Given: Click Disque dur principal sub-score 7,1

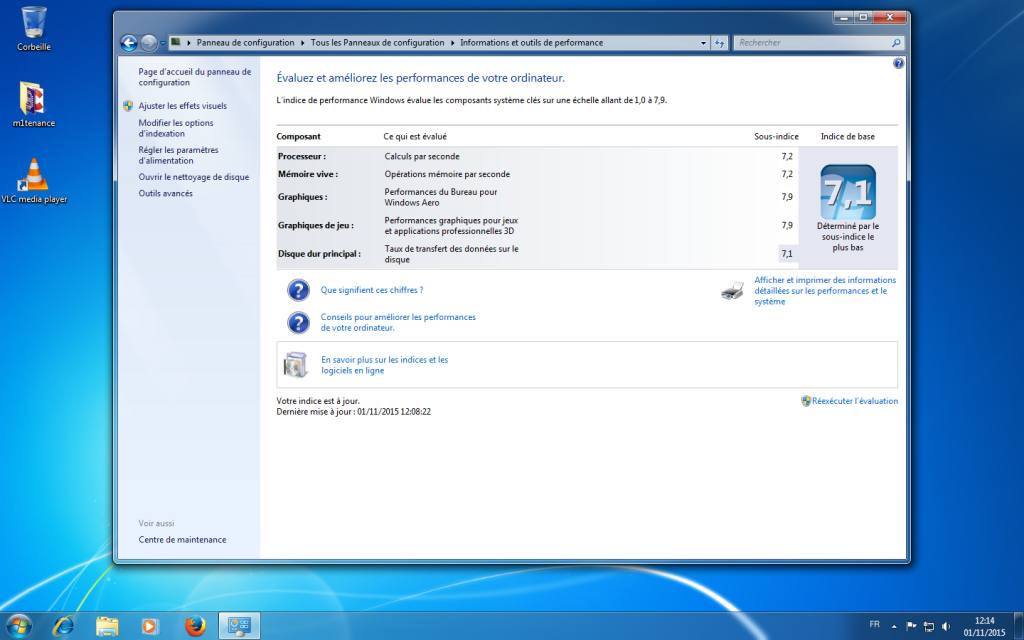Looking at the screenshot, I should click(x=787, y=254).
